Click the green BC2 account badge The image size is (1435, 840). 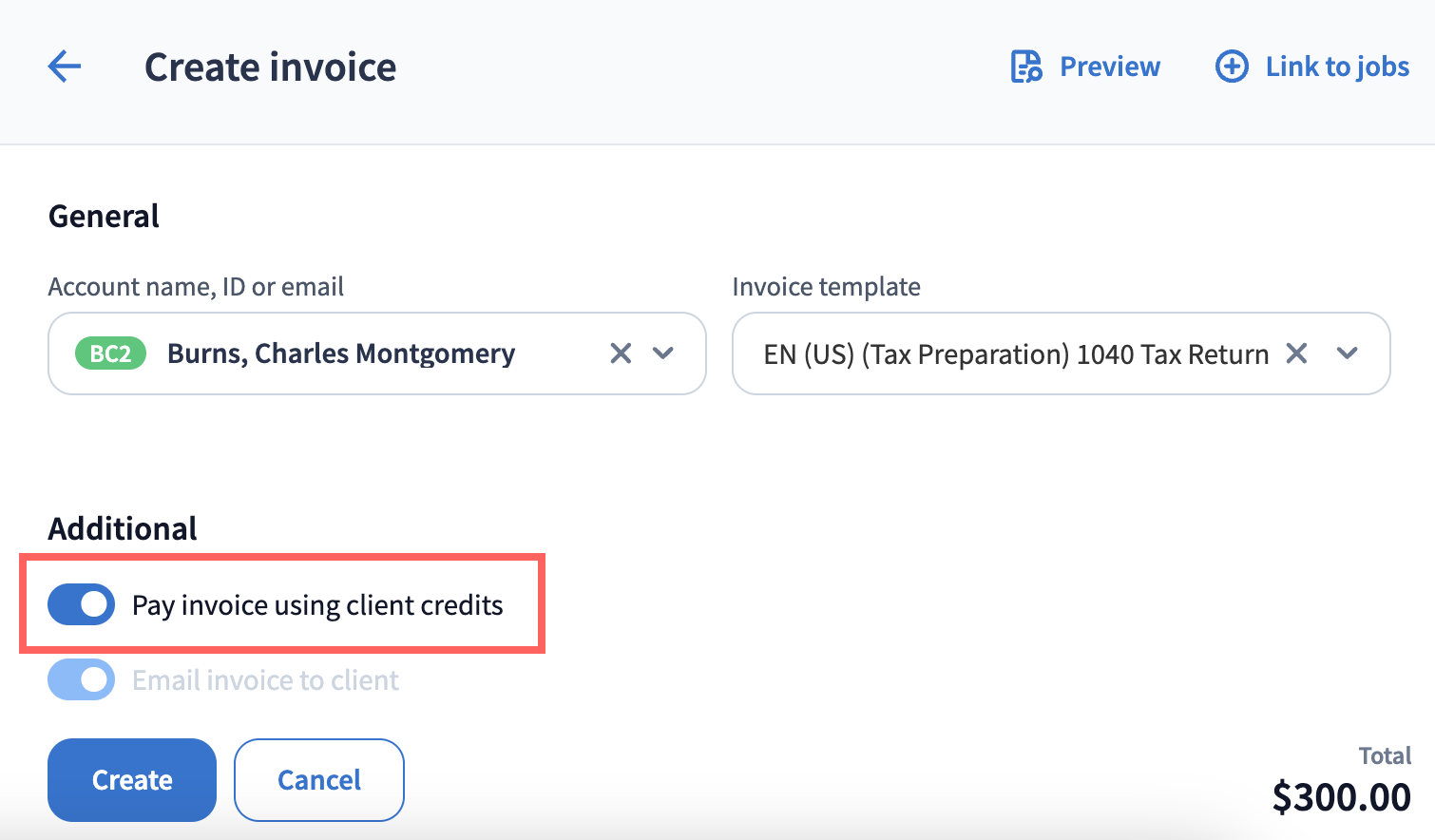(x=110, y=353)
